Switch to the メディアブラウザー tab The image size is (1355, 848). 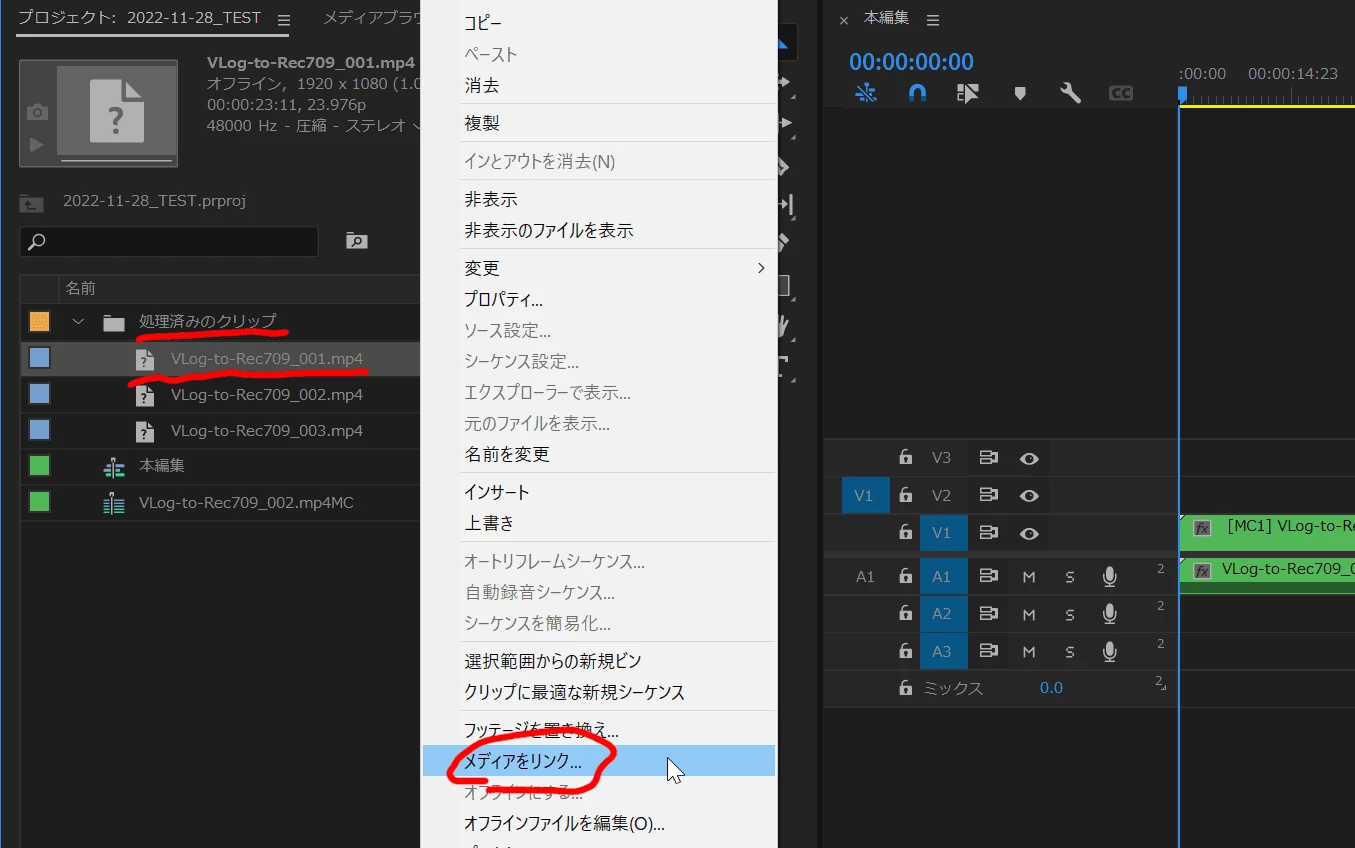point(370,18)
